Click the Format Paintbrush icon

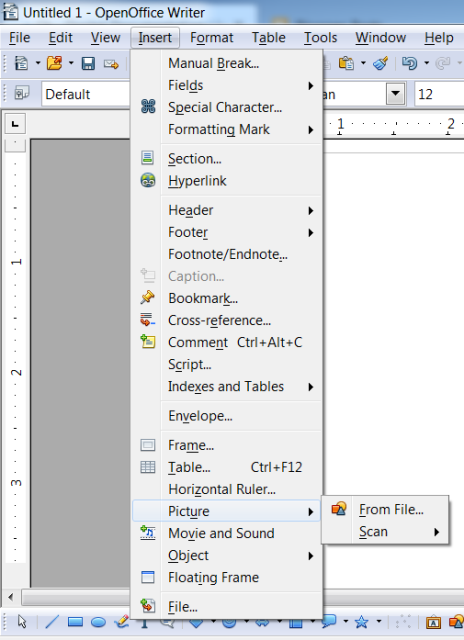[380, 63]
